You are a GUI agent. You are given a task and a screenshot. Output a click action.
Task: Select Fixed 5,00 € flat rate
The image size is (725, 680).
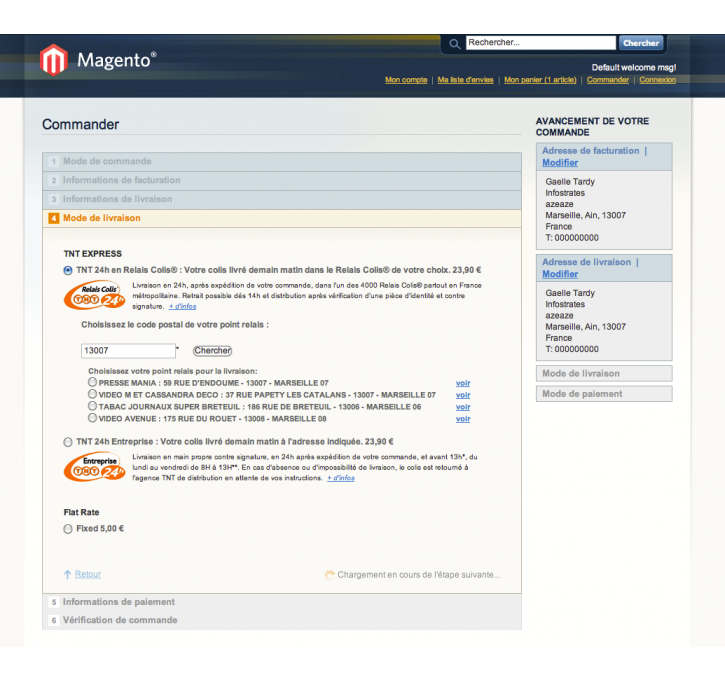click(68, 529)
